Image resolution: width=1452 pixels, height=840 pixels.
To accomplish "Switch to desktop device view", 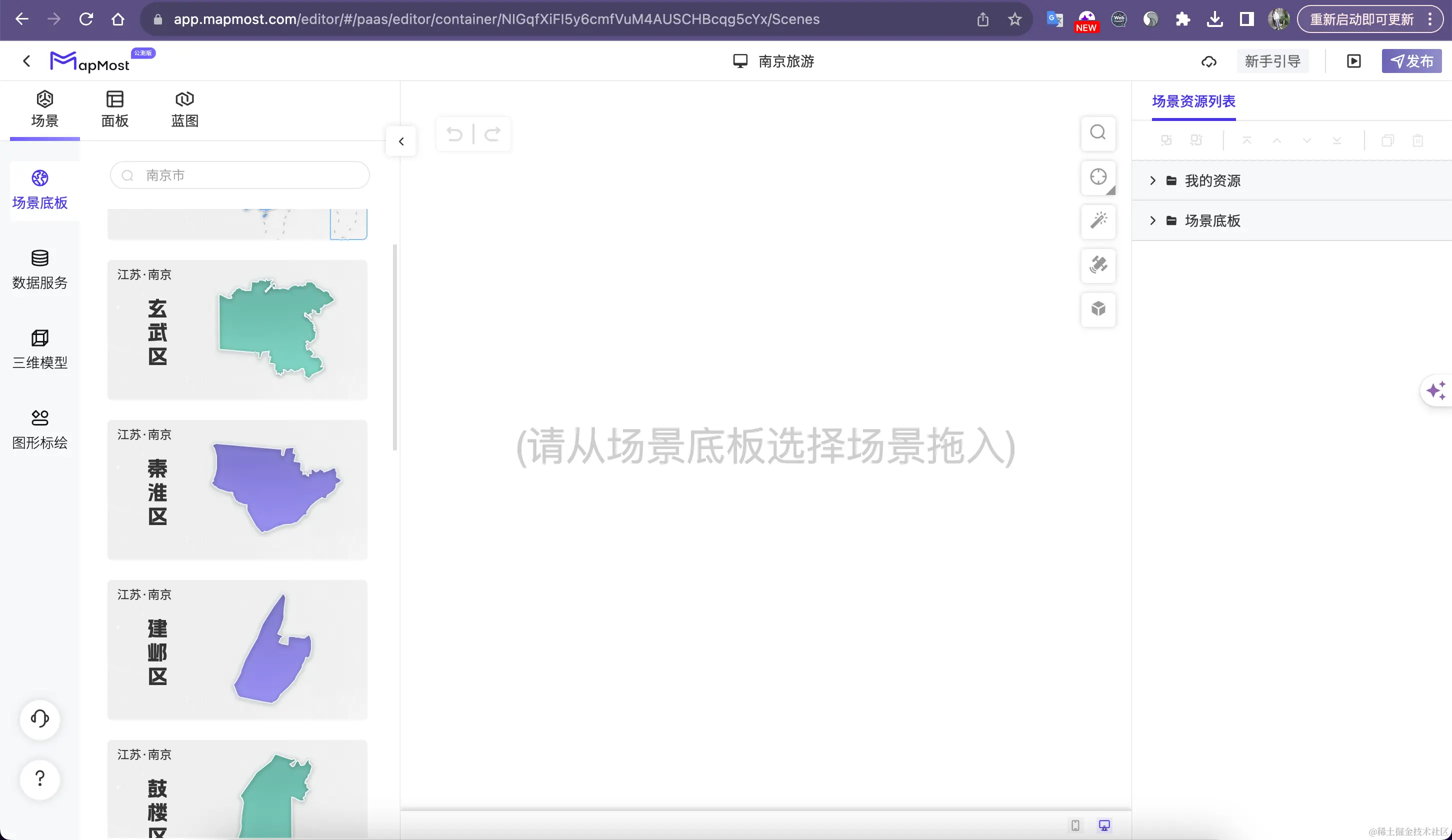I will point(1104,825).
